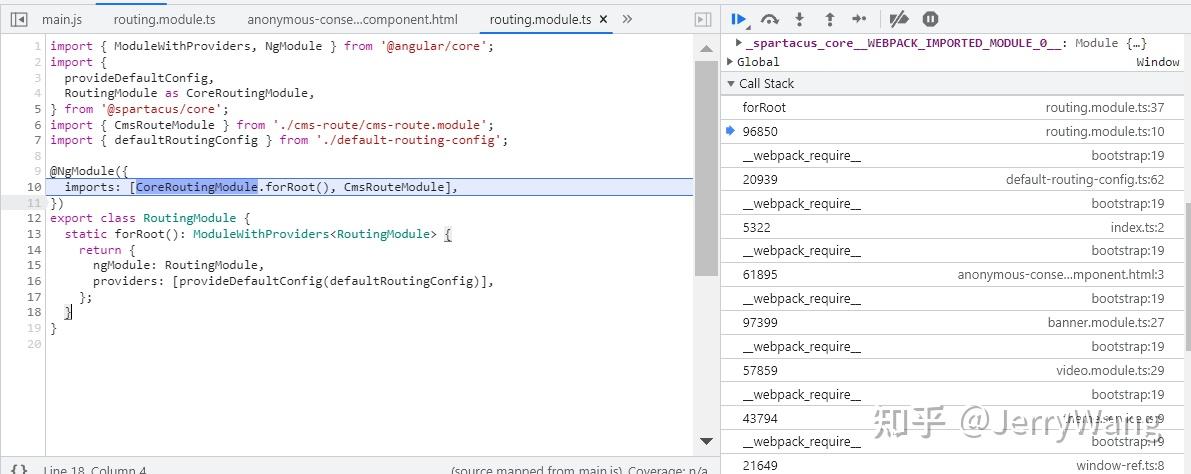Open anonymous-conse...component.html tab
Image resolution: width=1191 pixels, height=474 pixels.
pyautogui.click(x=352, y=20)
